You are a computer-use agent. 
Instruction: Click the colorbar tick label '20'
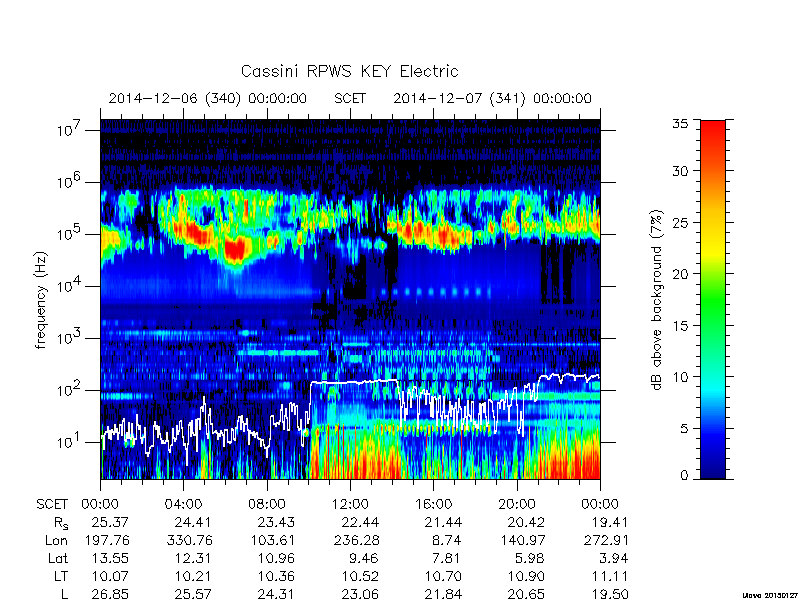681,273
